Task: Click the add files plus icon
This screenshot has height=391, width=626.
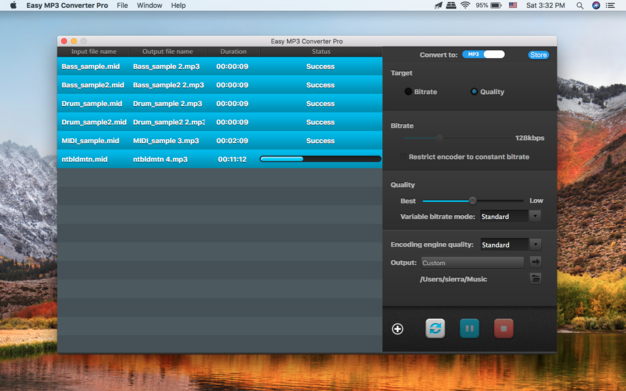Action: pos(397,329)
